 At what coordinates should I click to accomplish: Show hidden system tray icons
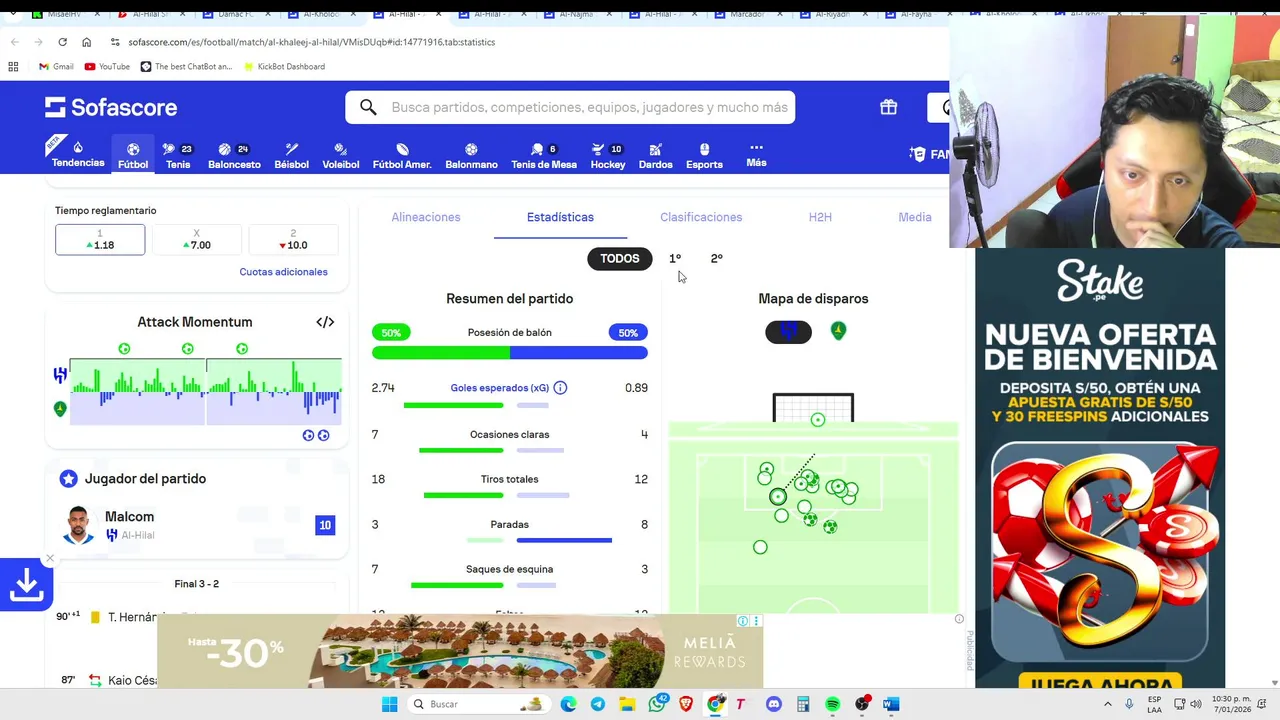[x=1107, y=704]
